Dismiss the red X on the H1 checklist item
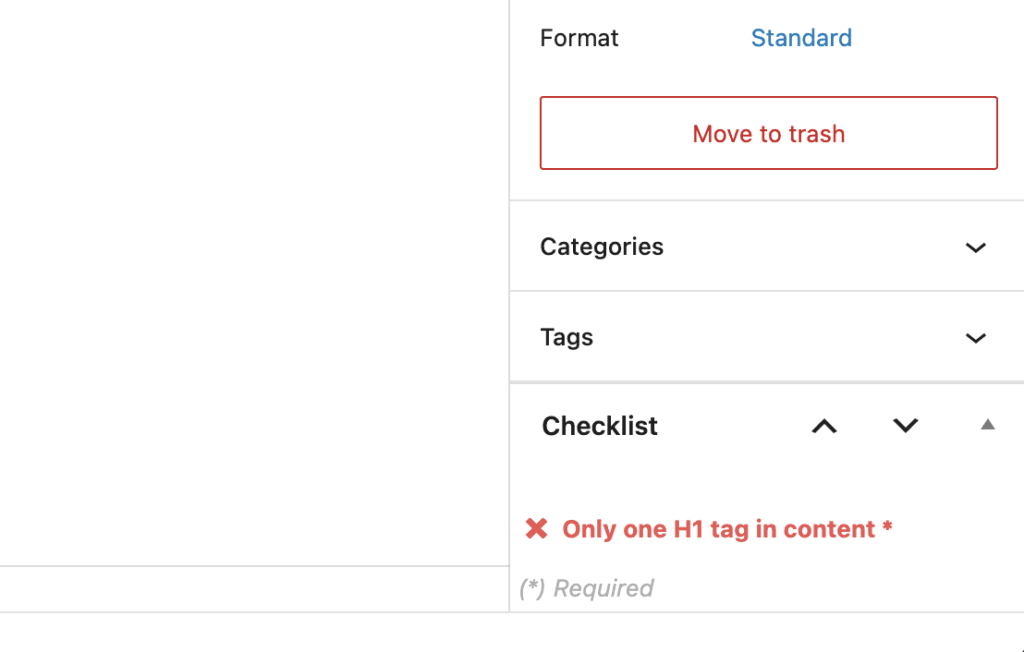Image resolution: width=1024 pixels, height=652 pixels. [x=537, y=528]
